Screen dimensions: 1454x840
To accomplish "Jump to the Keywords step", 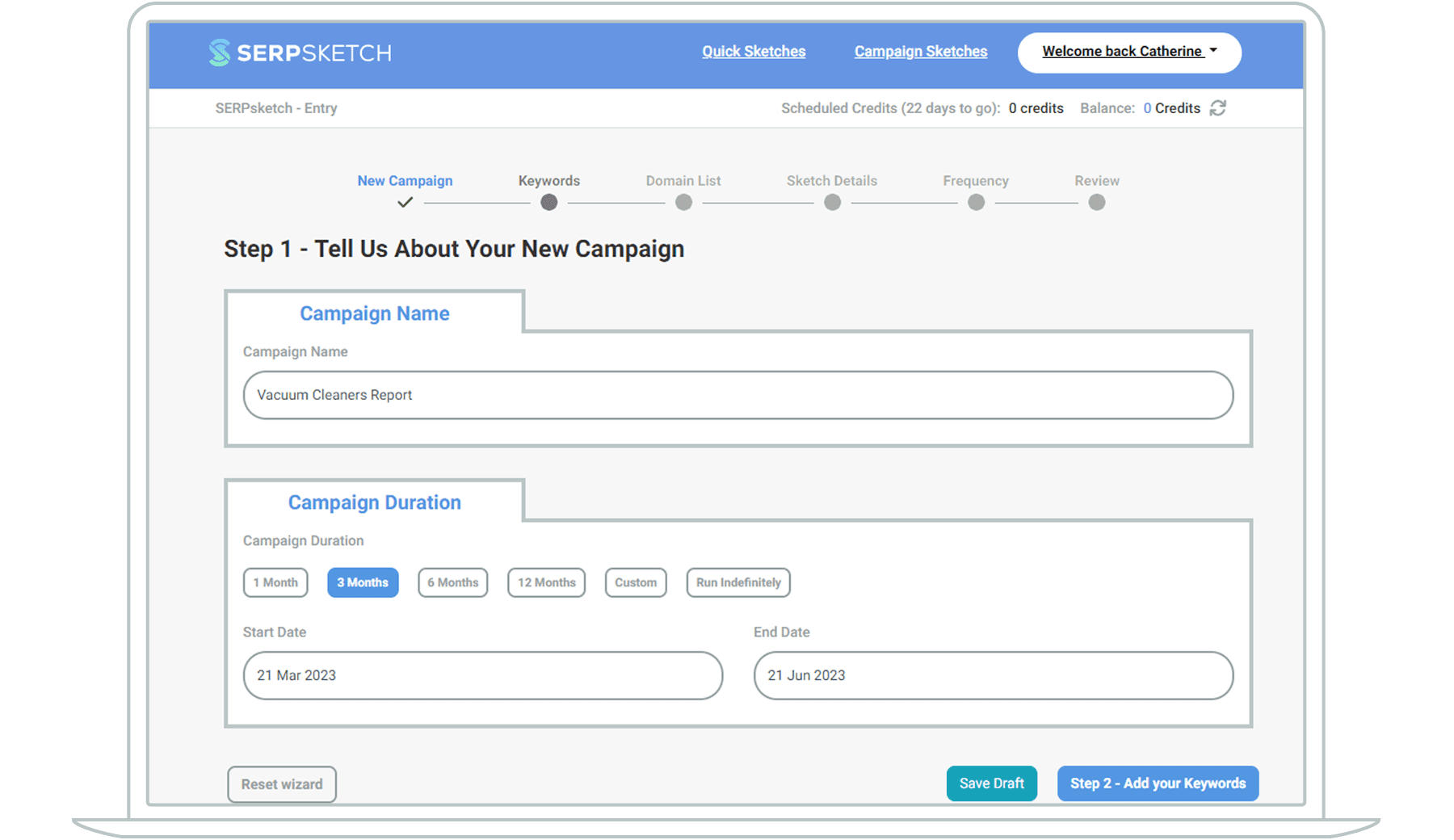I will [x=549, y=181].
